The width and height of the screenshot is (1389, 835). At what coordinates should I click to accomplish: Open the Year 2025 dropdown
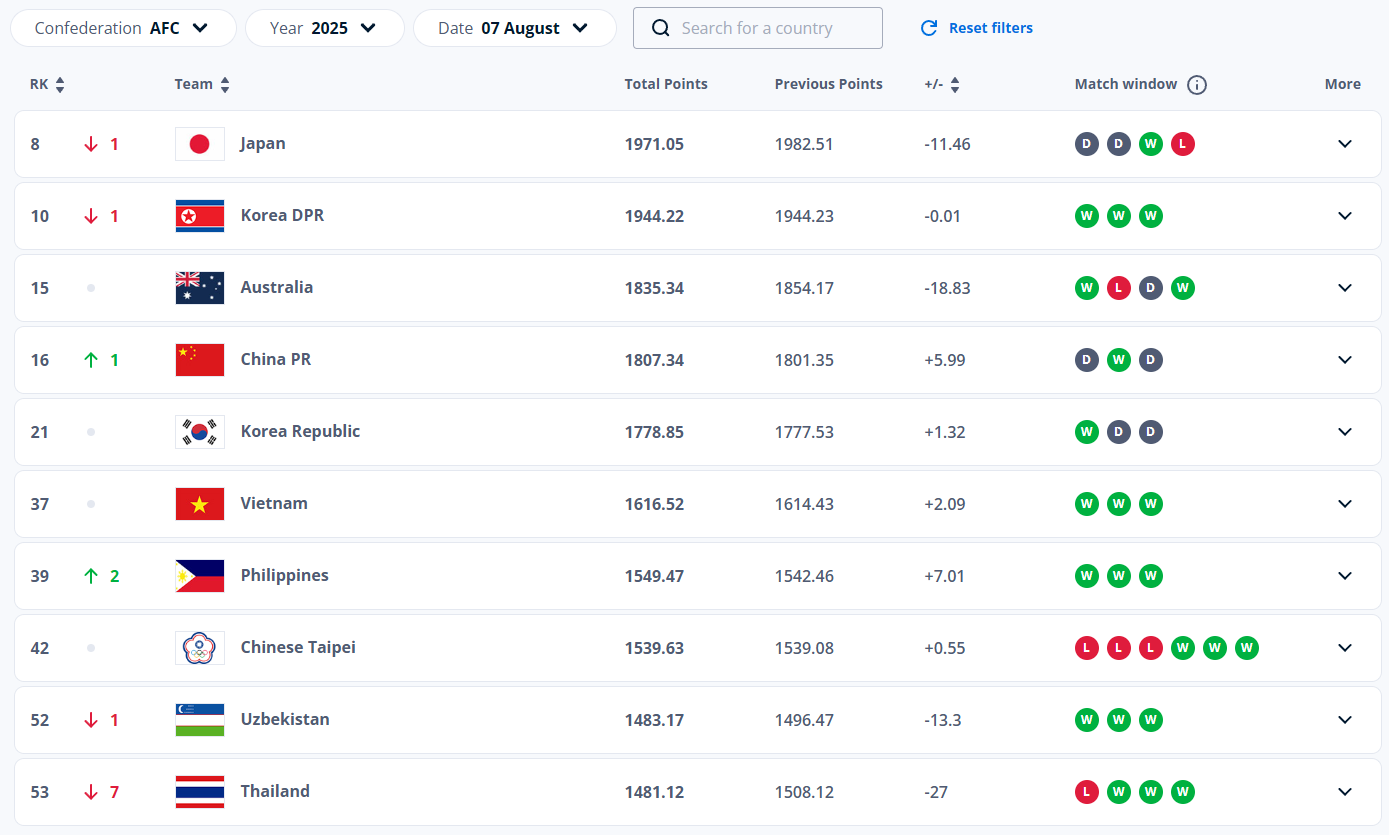tap(324, 28)
